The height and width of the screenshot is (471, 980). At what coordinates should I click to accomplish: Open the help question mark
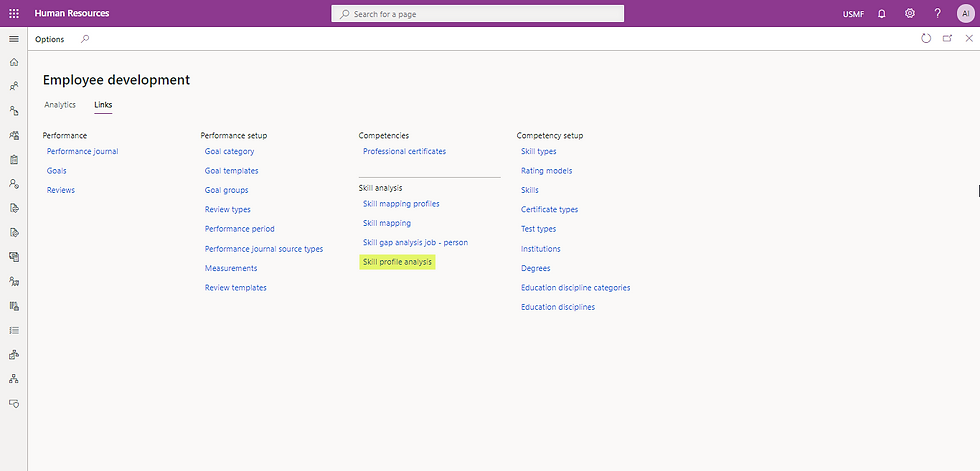click(938, 13)
